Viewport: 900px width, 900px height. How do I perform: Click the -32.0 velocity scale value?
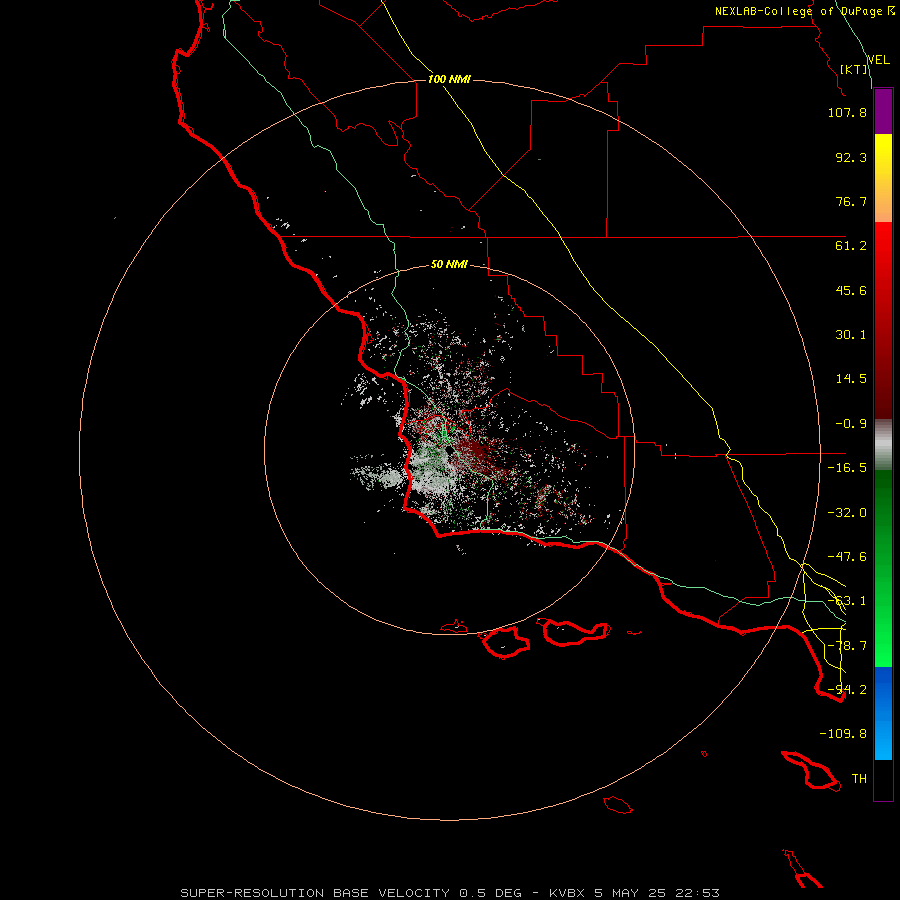[847, 513]
